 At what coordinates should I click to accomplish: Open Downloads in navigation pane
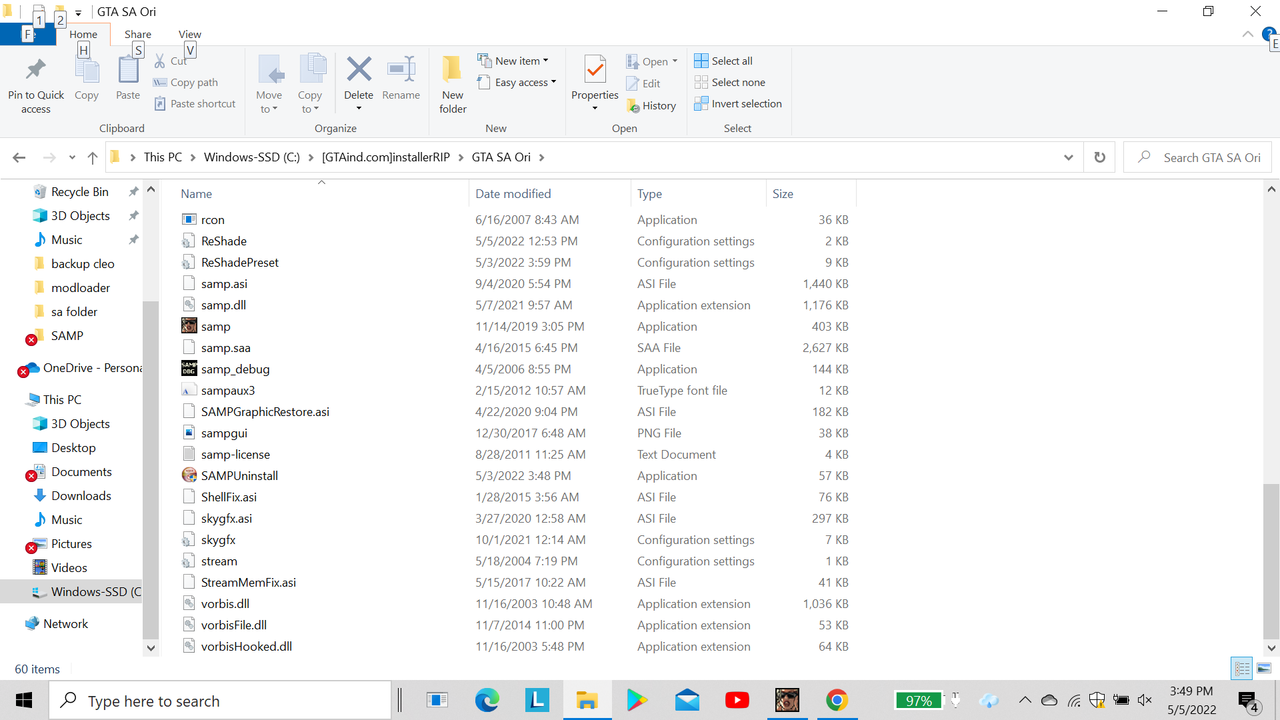pos(81,495)
